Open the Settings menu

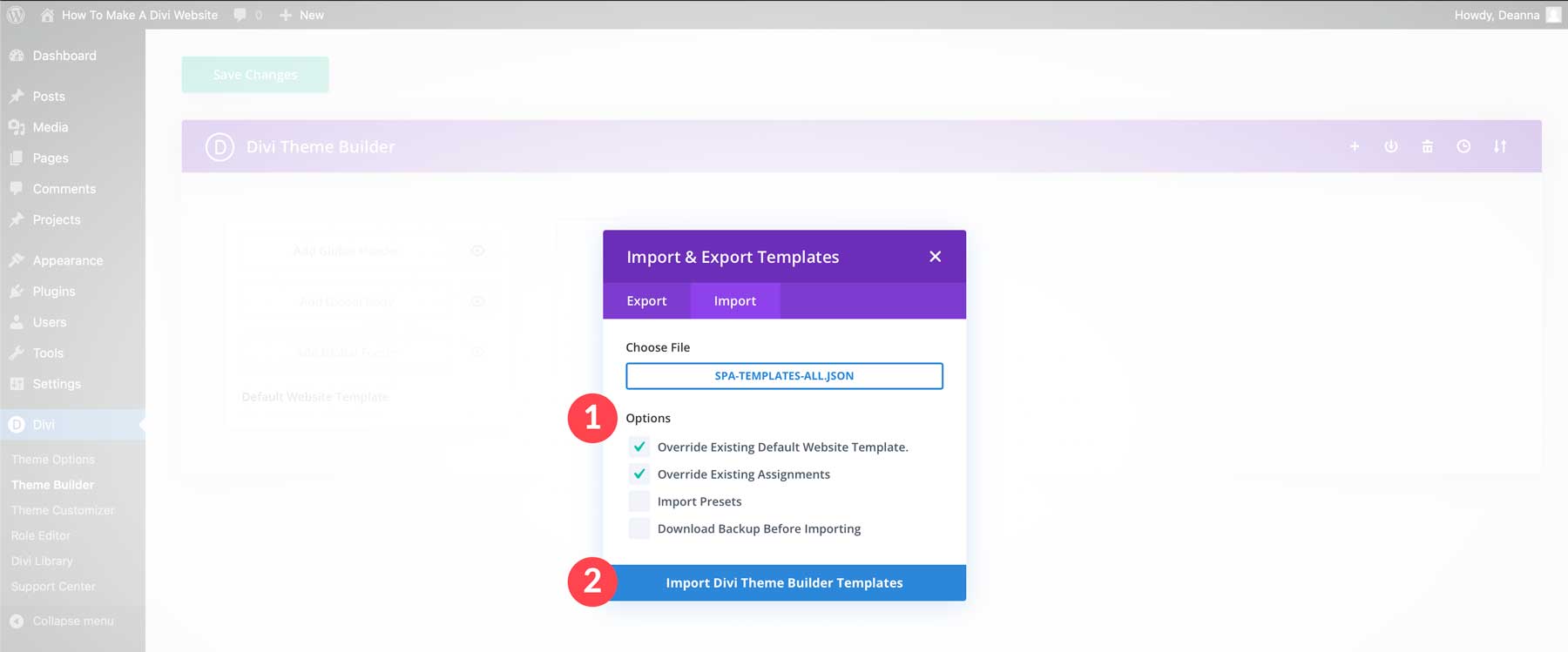point(57,384)
